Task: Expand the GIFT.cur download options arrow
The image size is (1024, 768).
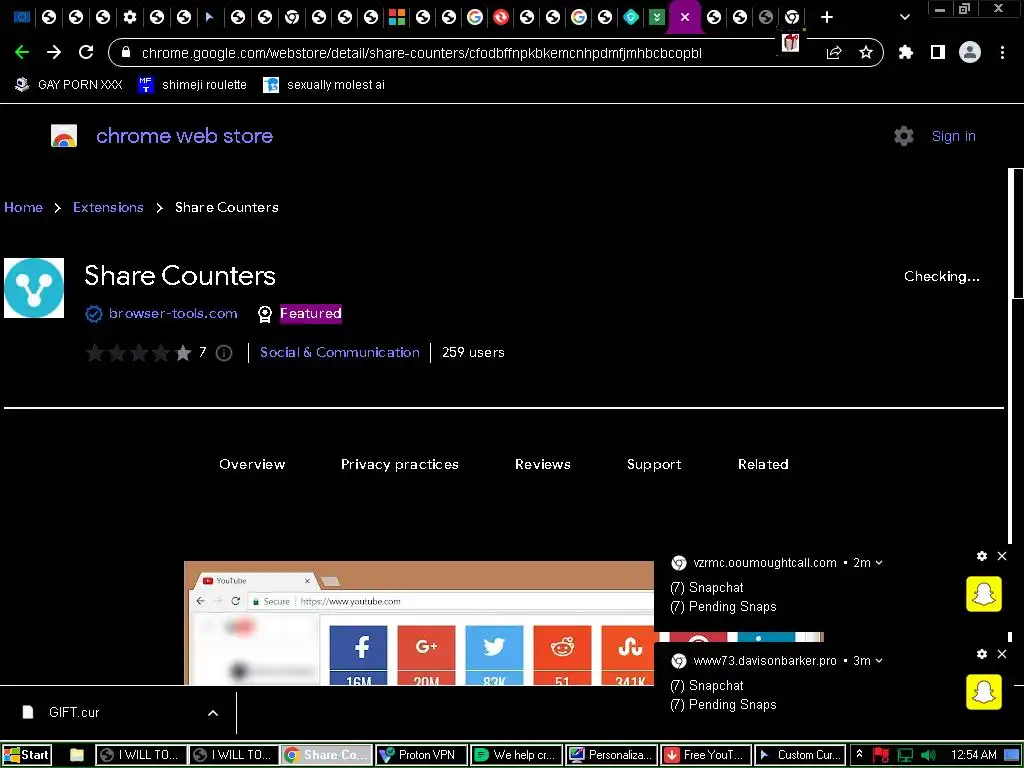Action: 213,713
